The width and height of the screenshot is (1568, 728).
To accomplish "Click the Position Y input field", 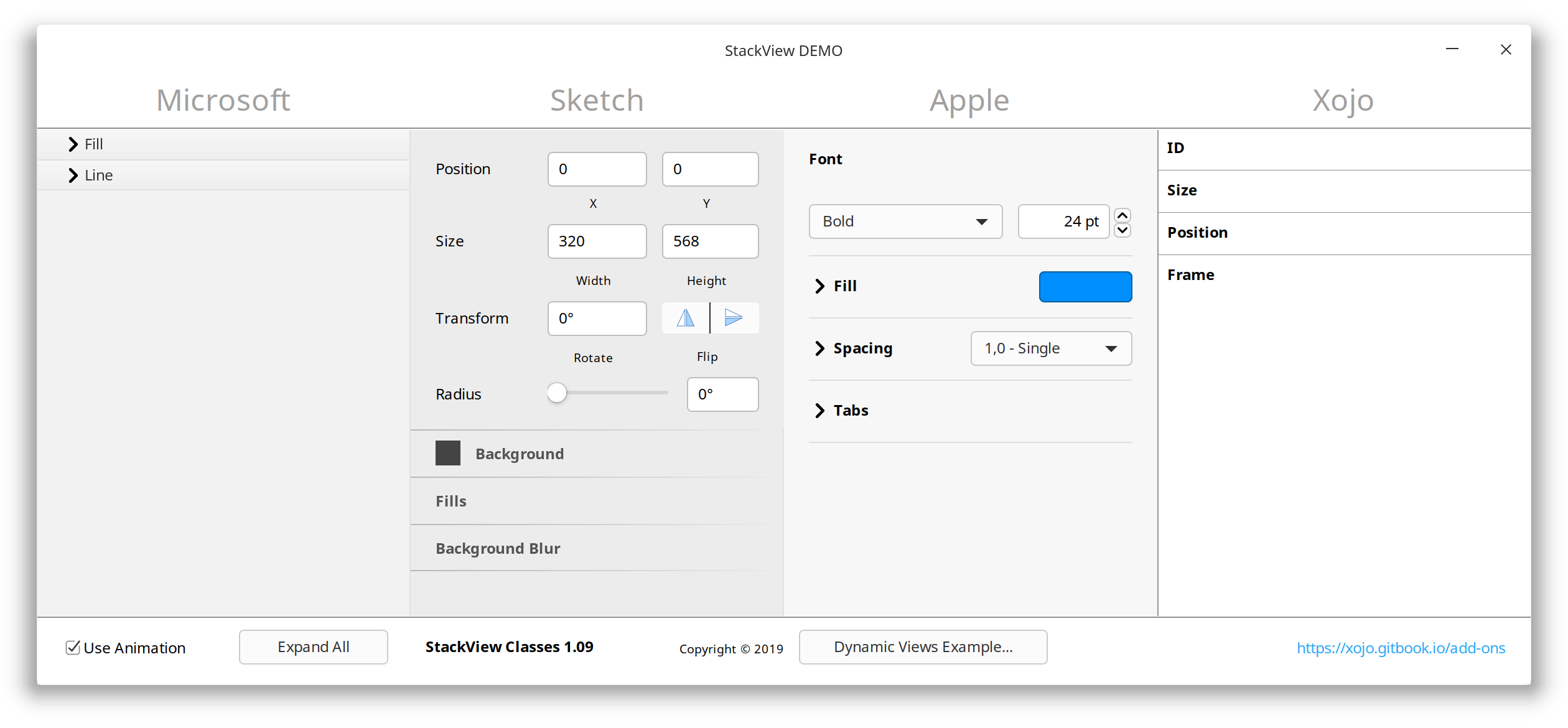I will click(x=711, y=169).
